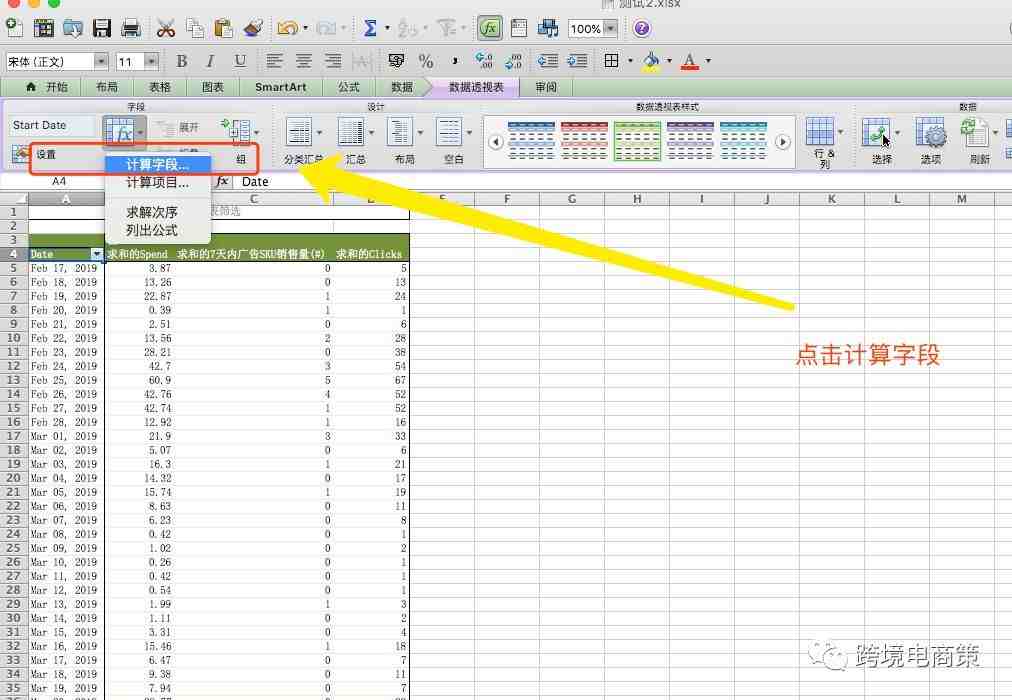
Task: Apply the red pivot table style
Action: click(x=584, y=140)
